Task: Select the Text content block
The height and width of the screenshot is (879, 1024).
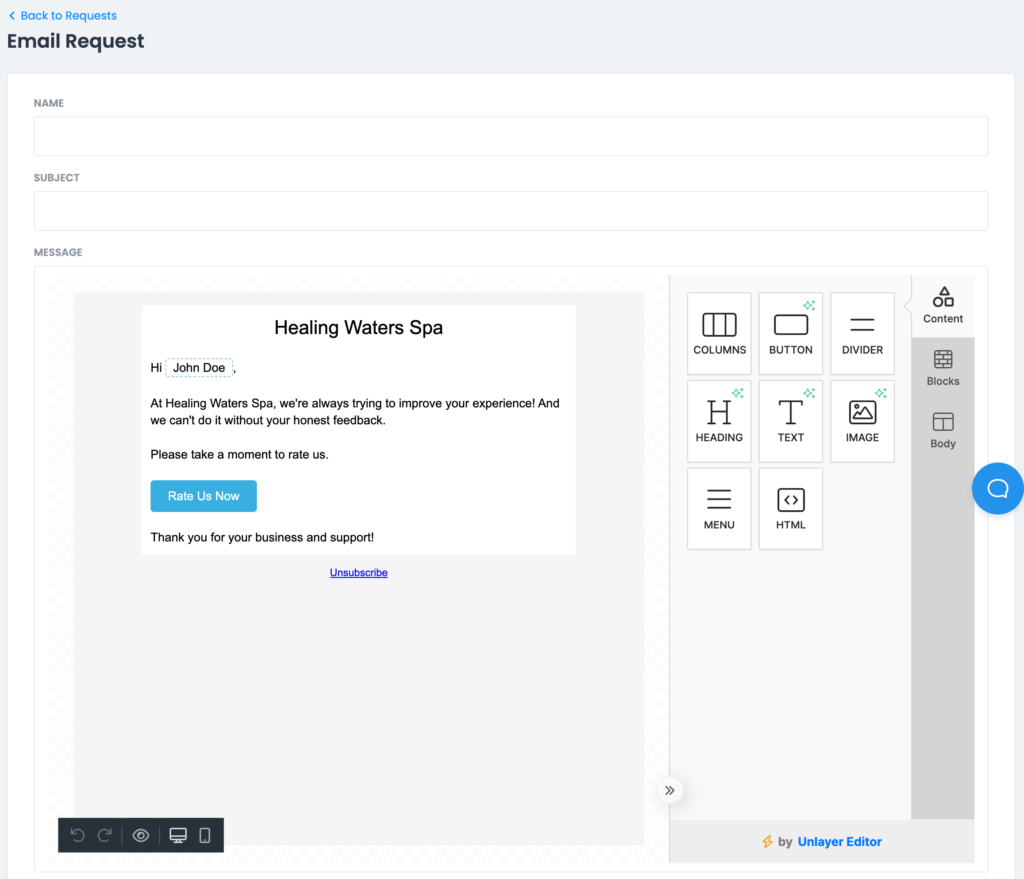Action: pos(790,421)
